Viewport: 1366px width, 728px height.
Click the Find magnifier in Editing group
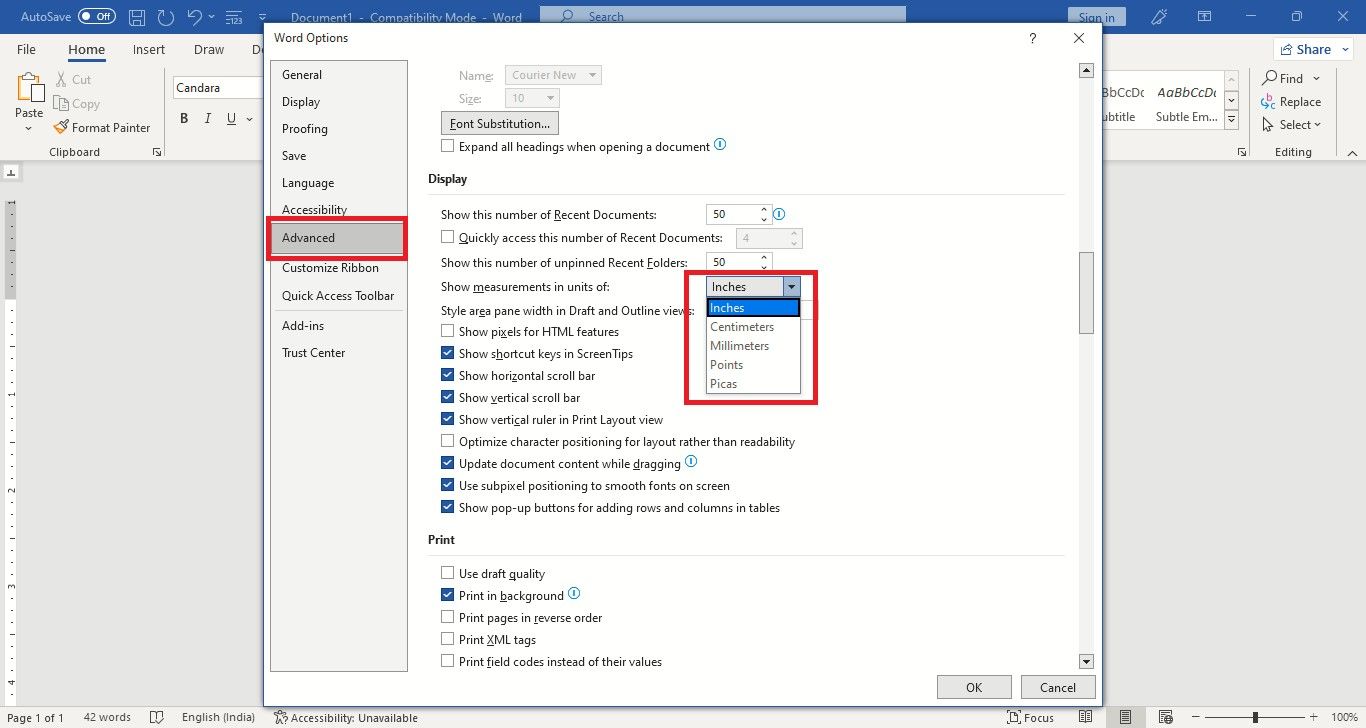pos(1270,78)
